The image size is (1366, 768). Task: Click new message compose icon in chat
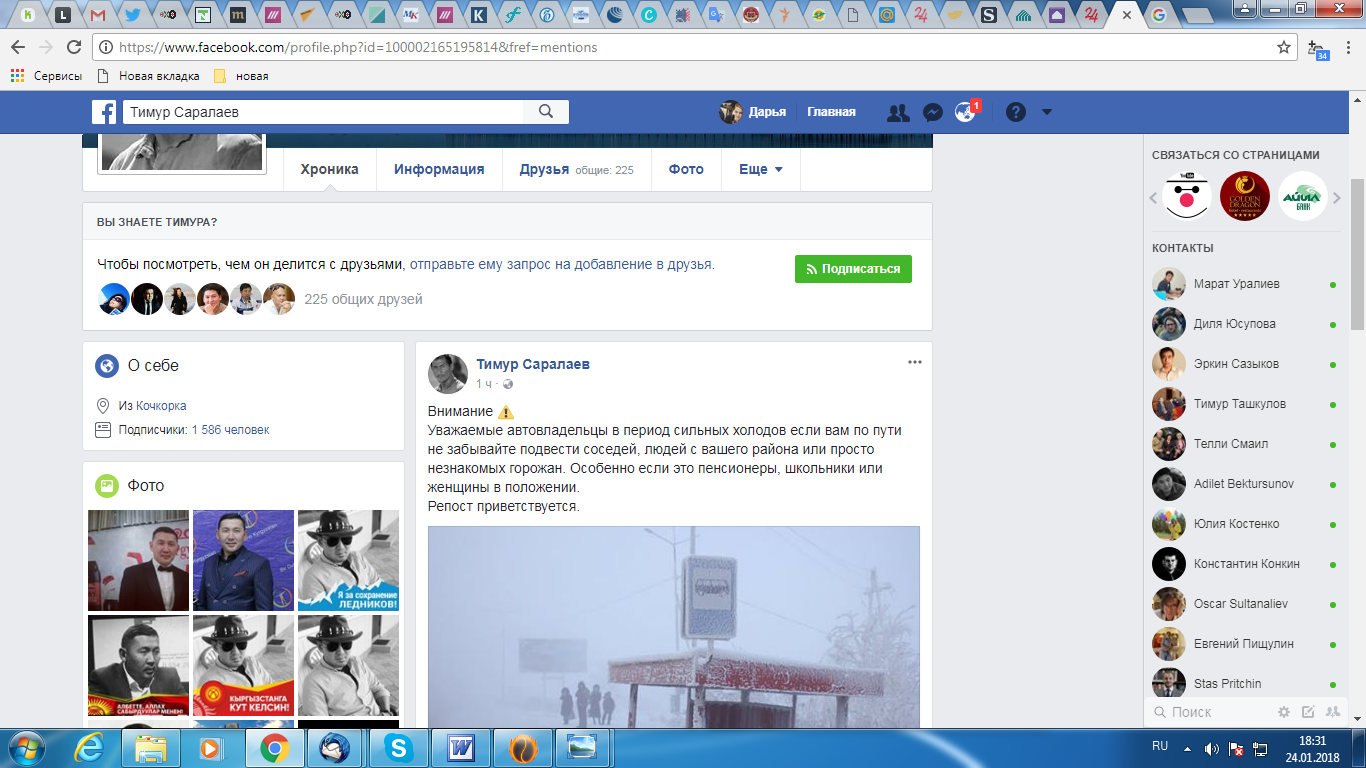[1308, 712]
